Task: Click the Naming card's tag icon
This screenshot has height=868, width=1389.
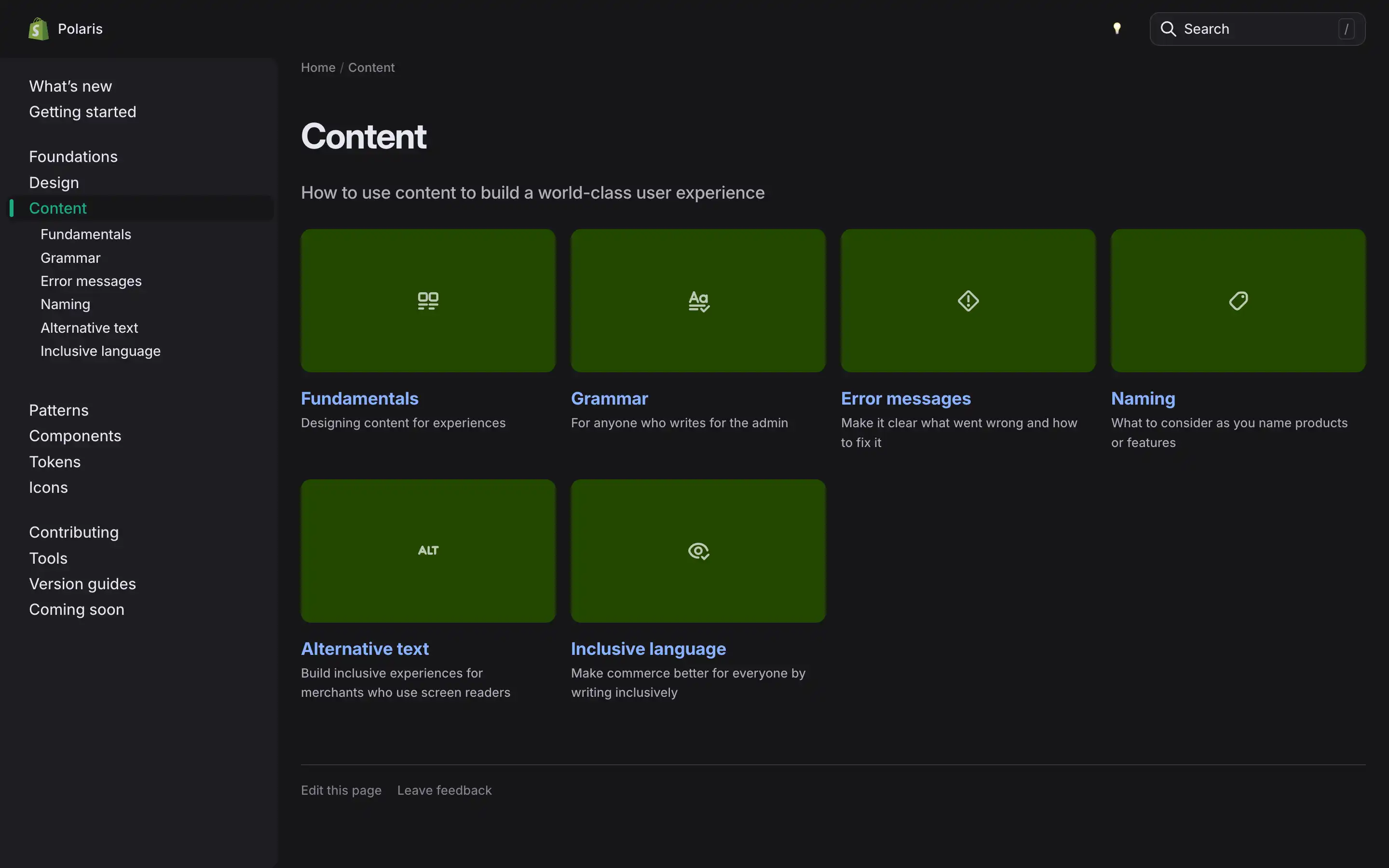Action: (x=1238, y=300)
